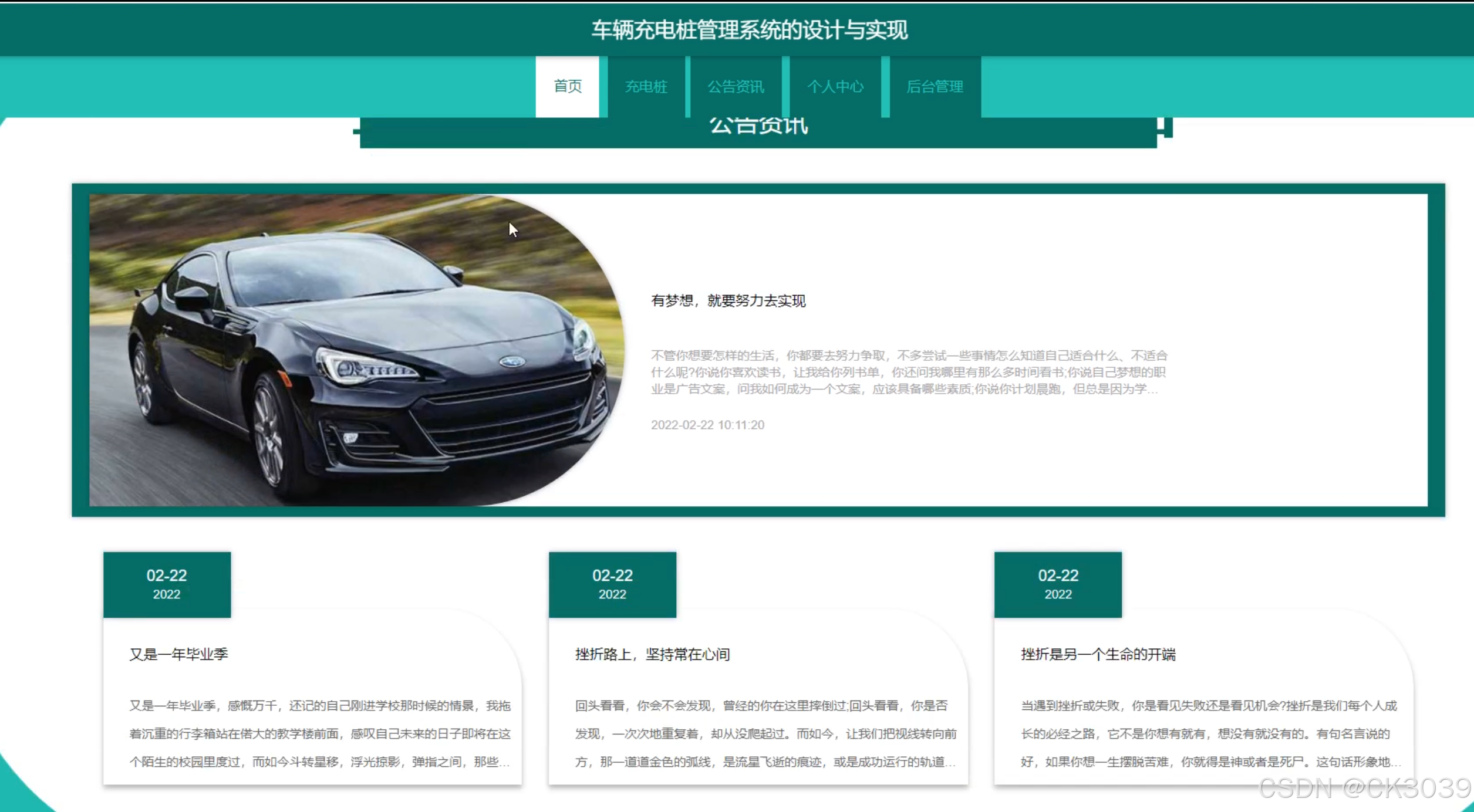Click timestamp 2022-02-22 10:11:20
The width and height of the screenshot is (1474, 812).
[x=707, y=425]
